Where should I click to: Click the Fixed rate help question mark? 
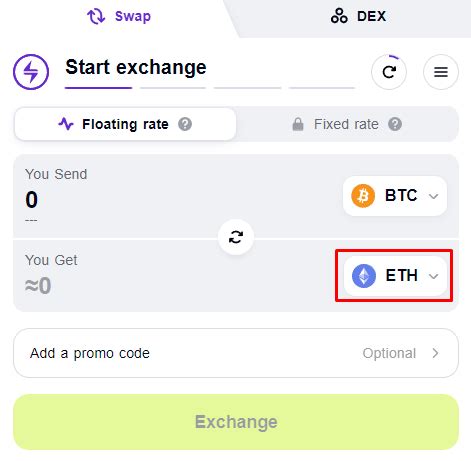click(395, 124)
